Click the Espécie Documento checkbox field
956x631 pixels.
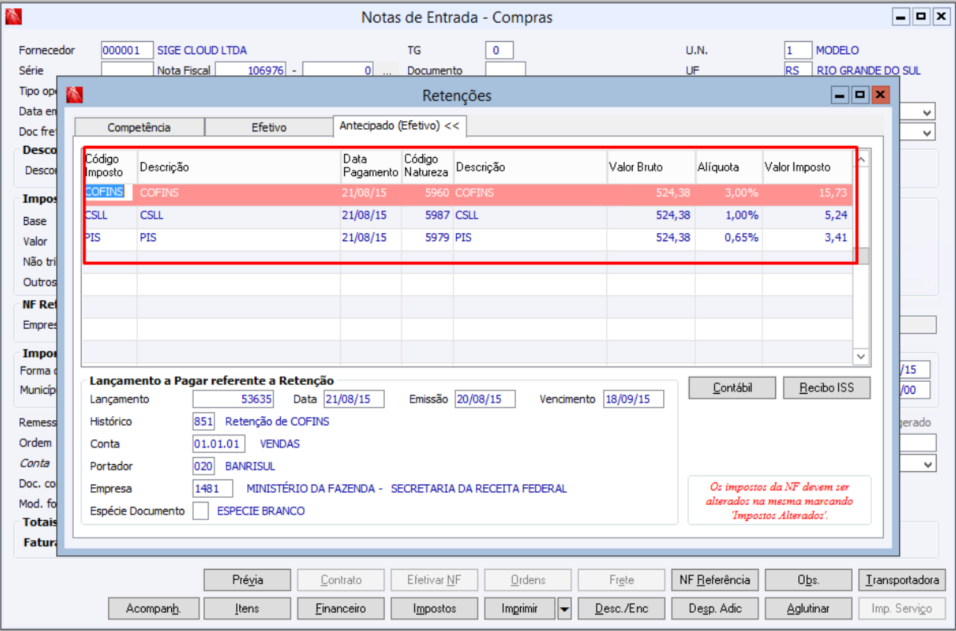coord(200,511)
